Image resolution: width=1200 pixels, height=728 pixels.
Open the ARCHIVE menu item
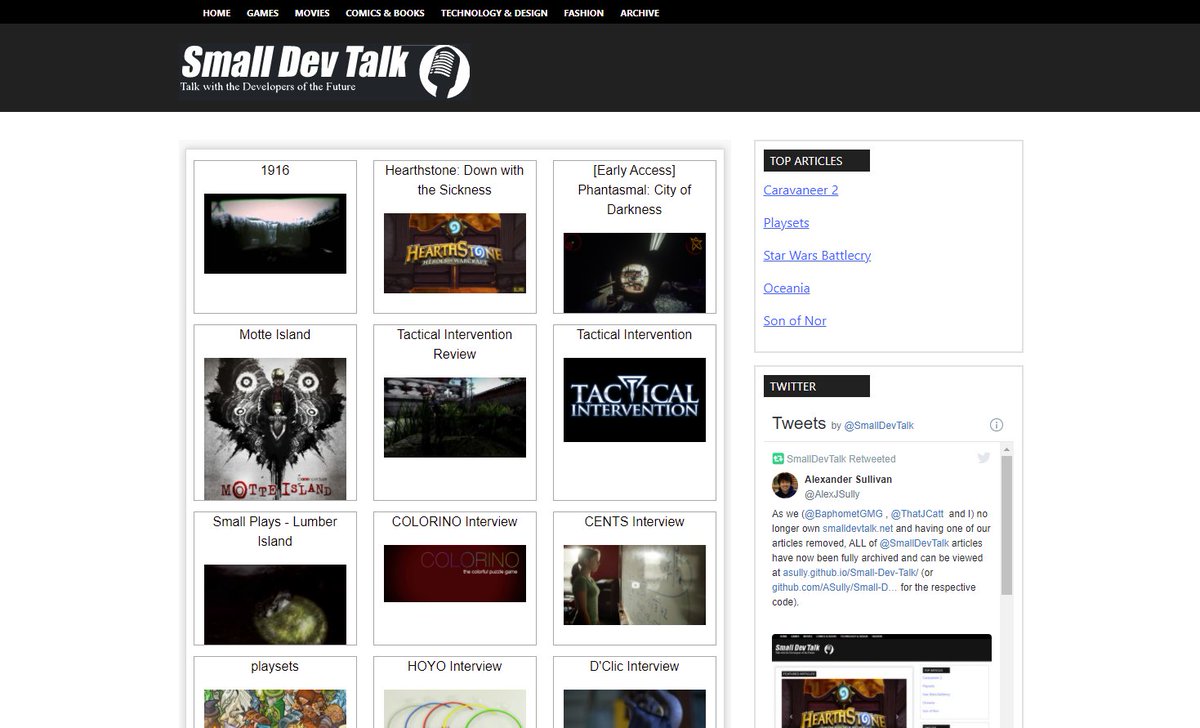coord(640,13)
